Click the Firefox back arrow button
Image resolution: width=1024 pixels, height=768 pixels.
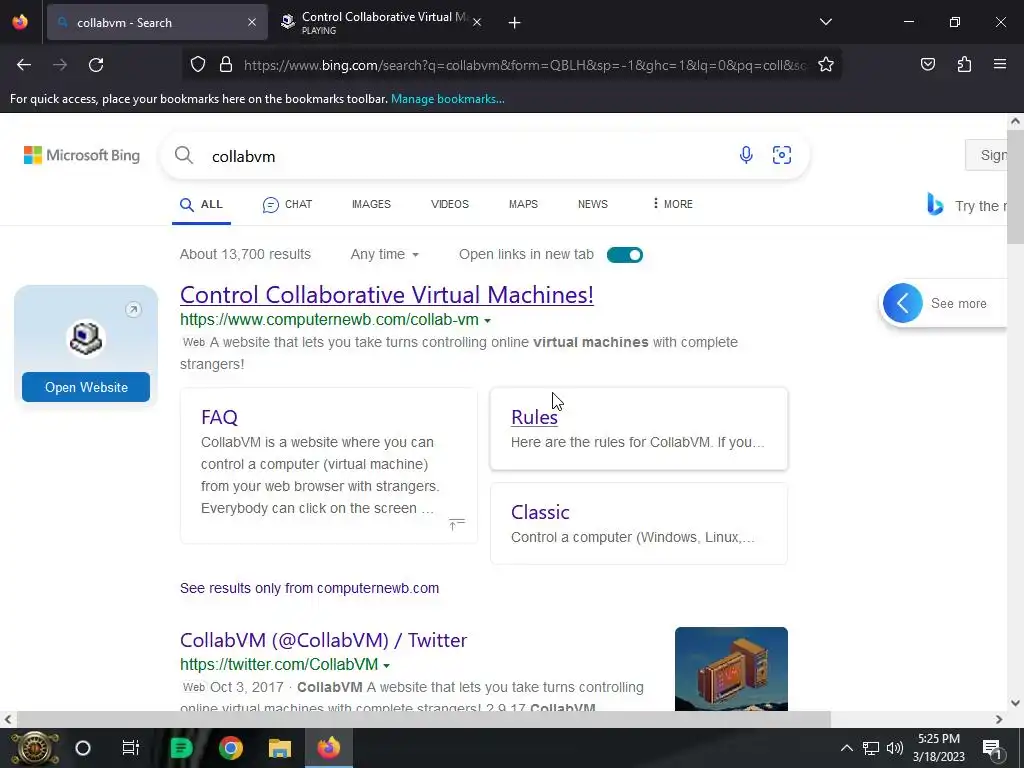(24, 65)
